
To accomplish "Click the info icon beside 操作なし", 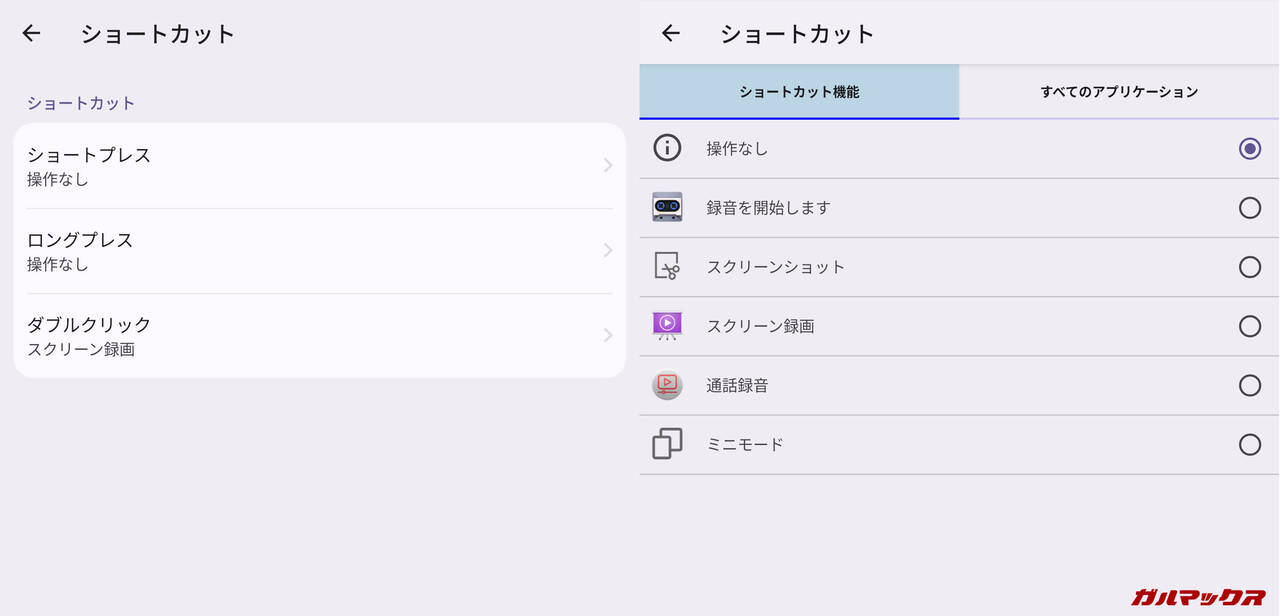I will [x=667, y=149].
